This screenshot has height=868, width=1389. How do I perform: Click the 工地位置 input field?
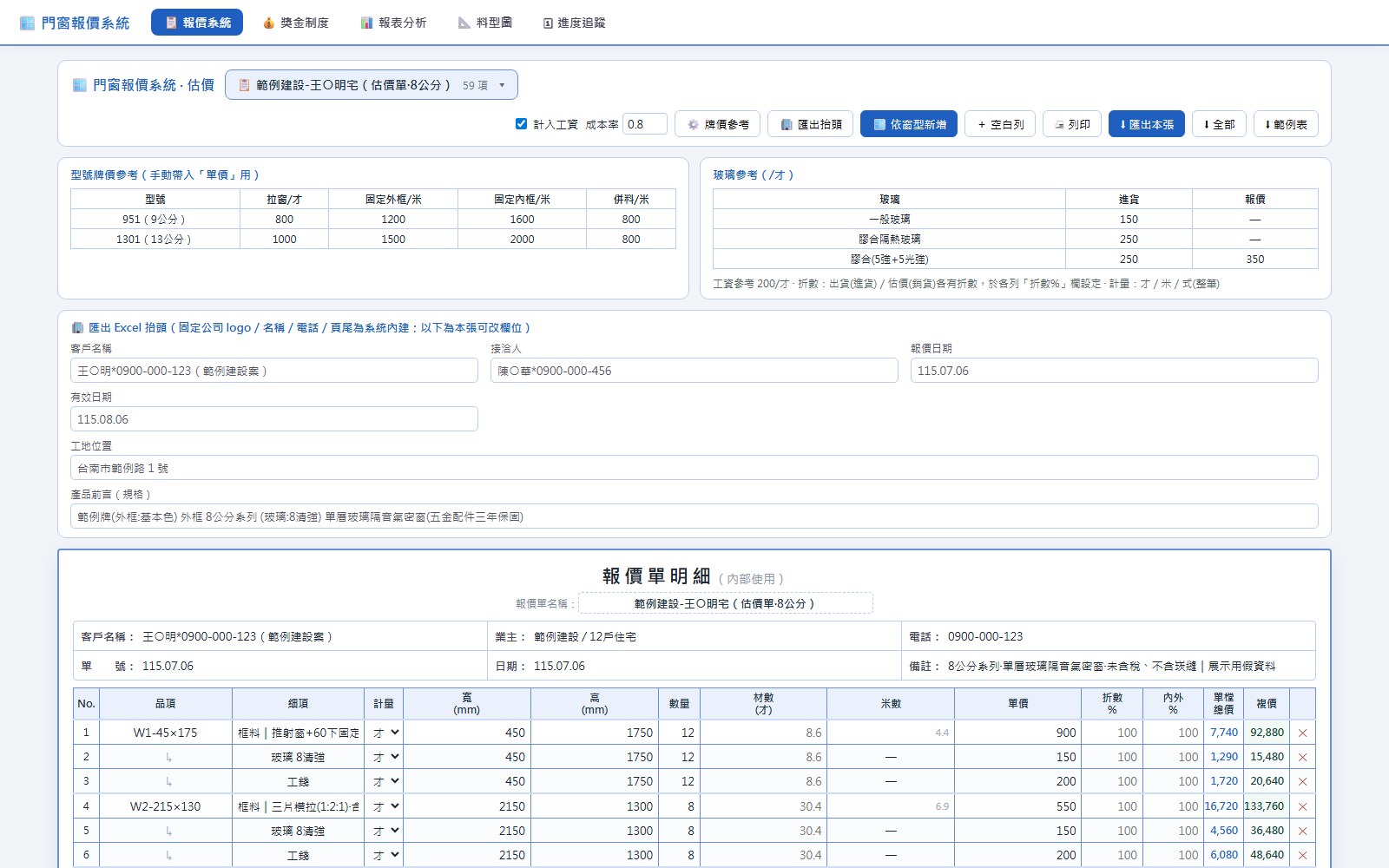pyautogui.click(x=694, y=468)
